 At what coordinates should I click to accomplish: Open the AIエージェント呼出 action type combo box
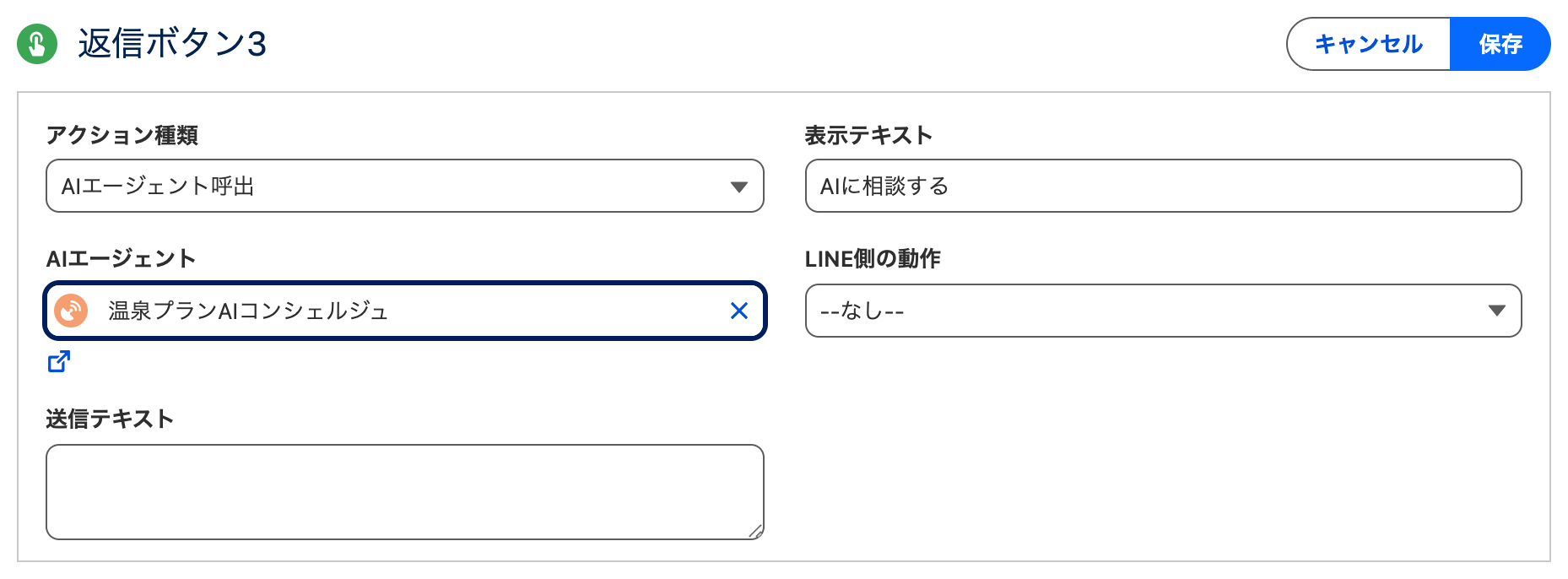coord(405,186)
